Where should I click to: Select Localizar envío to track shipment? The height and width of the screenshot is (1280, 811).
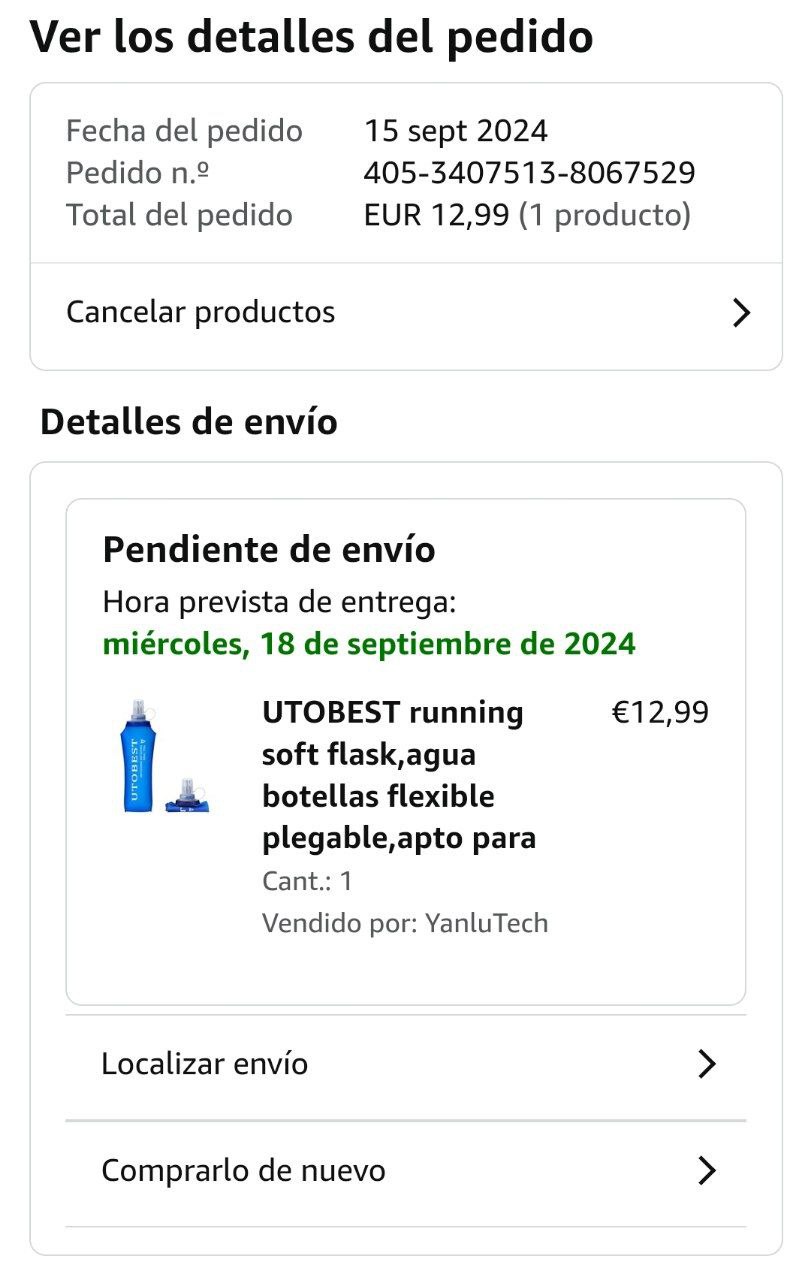[205, 1063]
